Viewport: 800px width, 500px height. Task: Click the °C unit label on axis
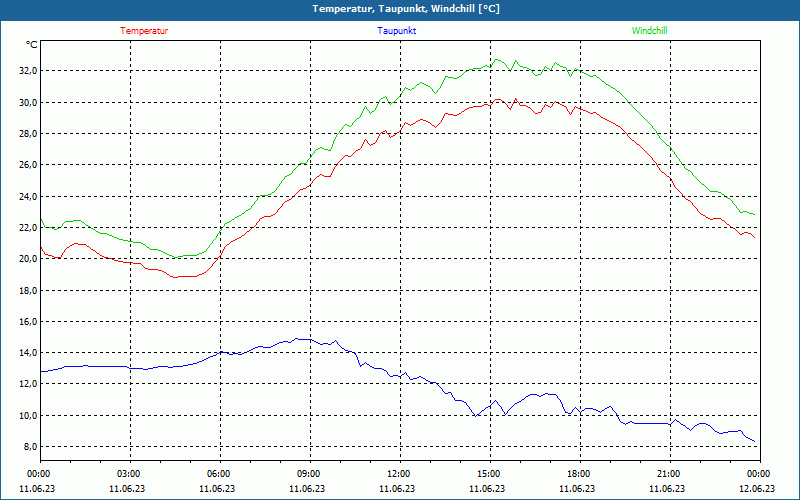coord(32,45)
